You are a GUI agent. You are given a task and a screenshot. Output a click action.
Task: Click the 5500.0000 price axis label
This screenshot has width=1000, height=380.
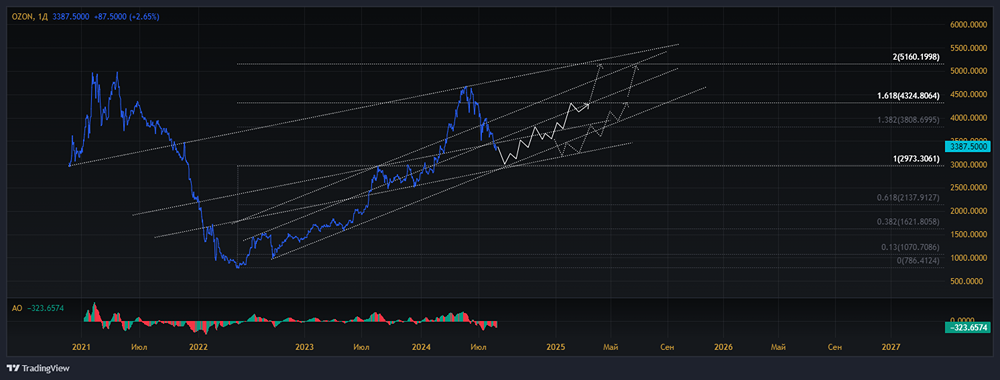click(968, 48)
